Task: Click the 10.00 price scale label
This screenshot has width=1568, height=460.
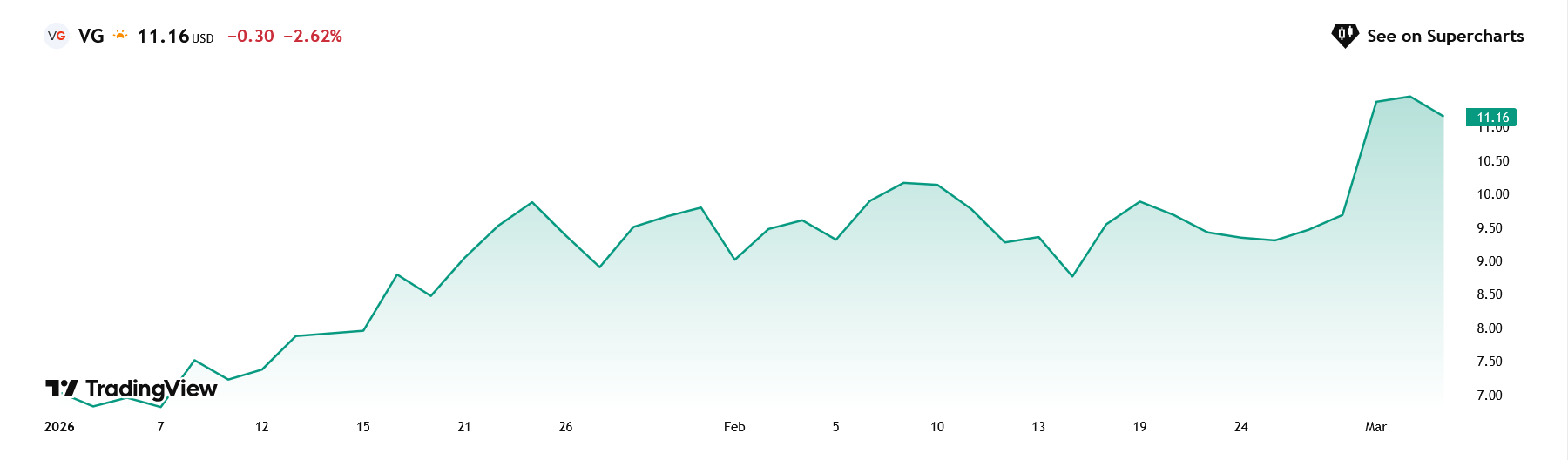Action: 1492,194
